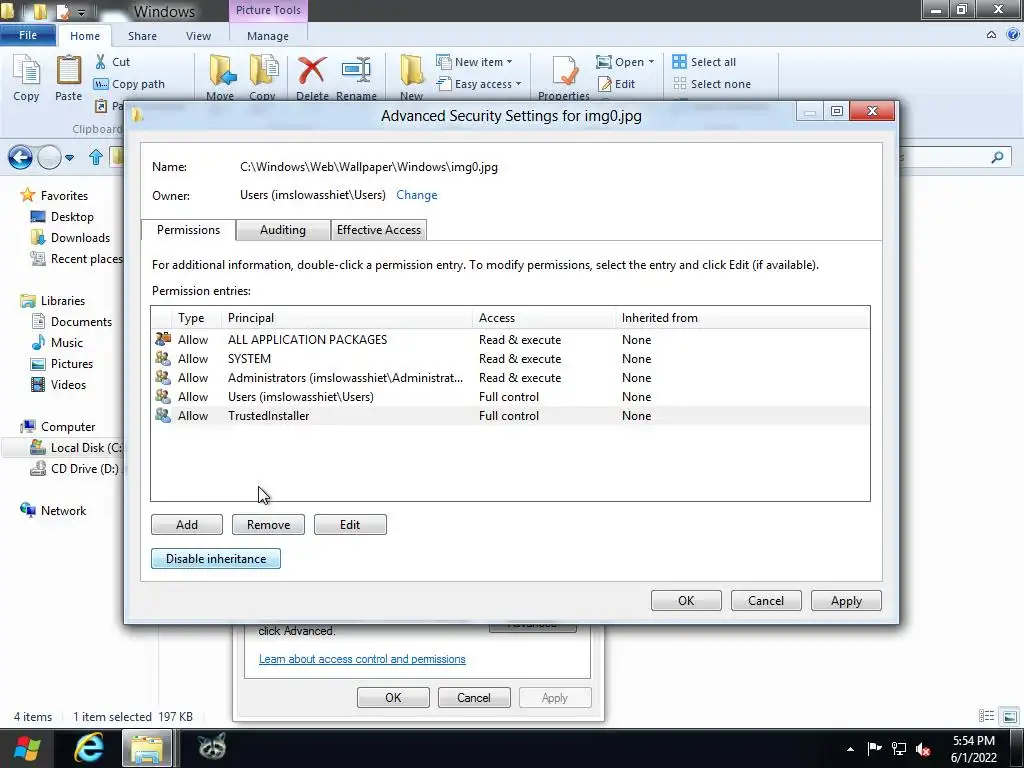This screenshot has height=768, width=1024.
Task: Click the Copy to folder icon
Action: coord(263,71)
